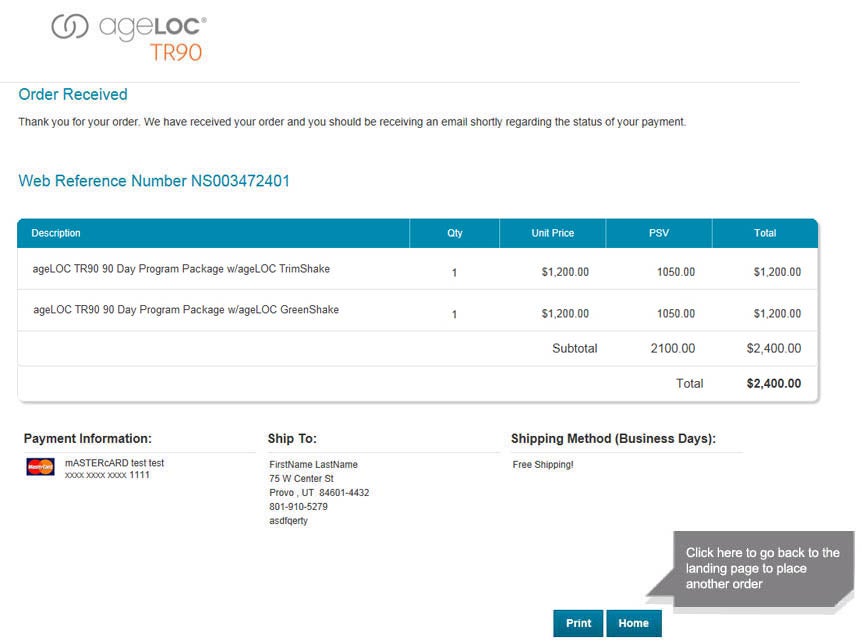The image size is (862, 641).
Task: Select the GreenShake package row description
Action: click(185, 310)
